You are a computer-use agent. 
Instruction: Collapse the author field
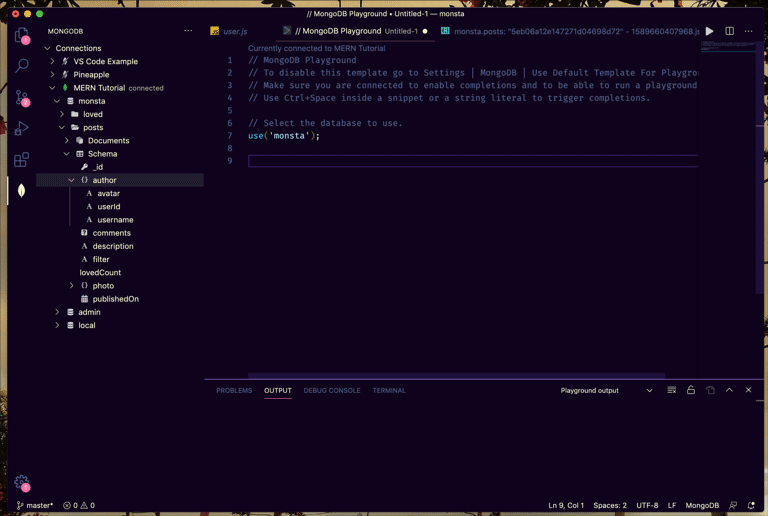(x=72, y=180)
